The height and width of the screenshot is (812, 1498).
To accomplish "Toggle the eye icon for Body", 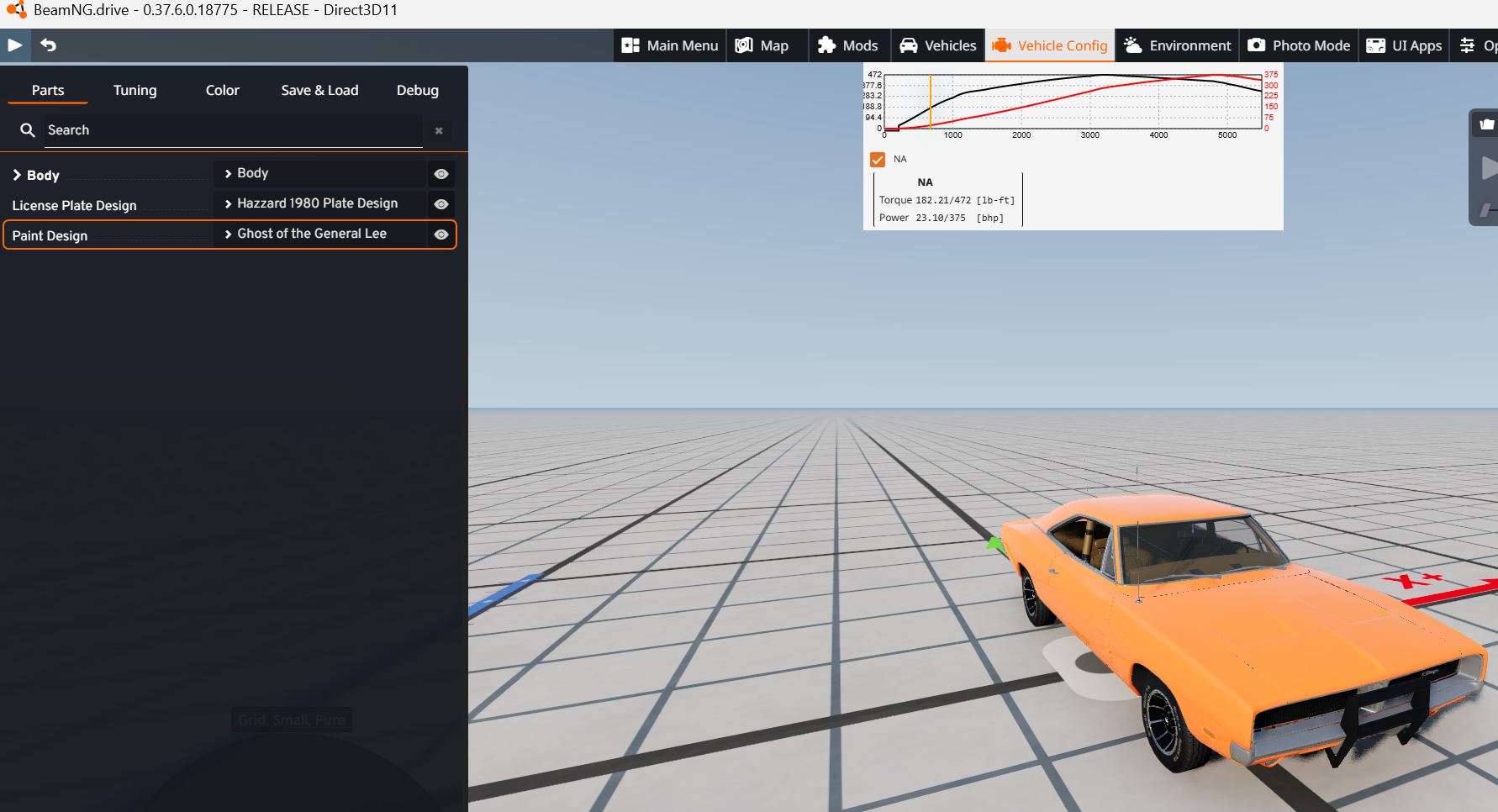I will pyautogui.click(x=441, y=174).
